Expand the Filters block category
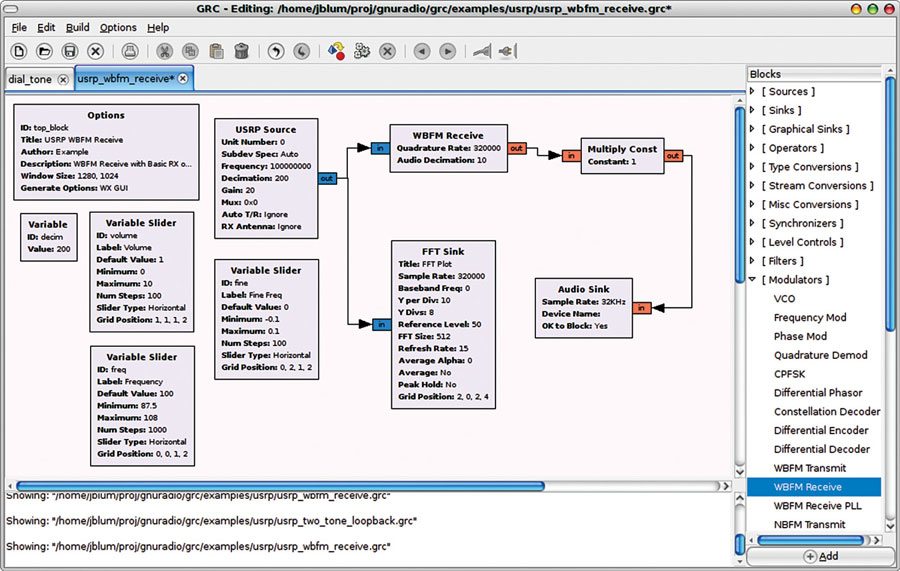The image size is (900, 571). click(753, 261)
